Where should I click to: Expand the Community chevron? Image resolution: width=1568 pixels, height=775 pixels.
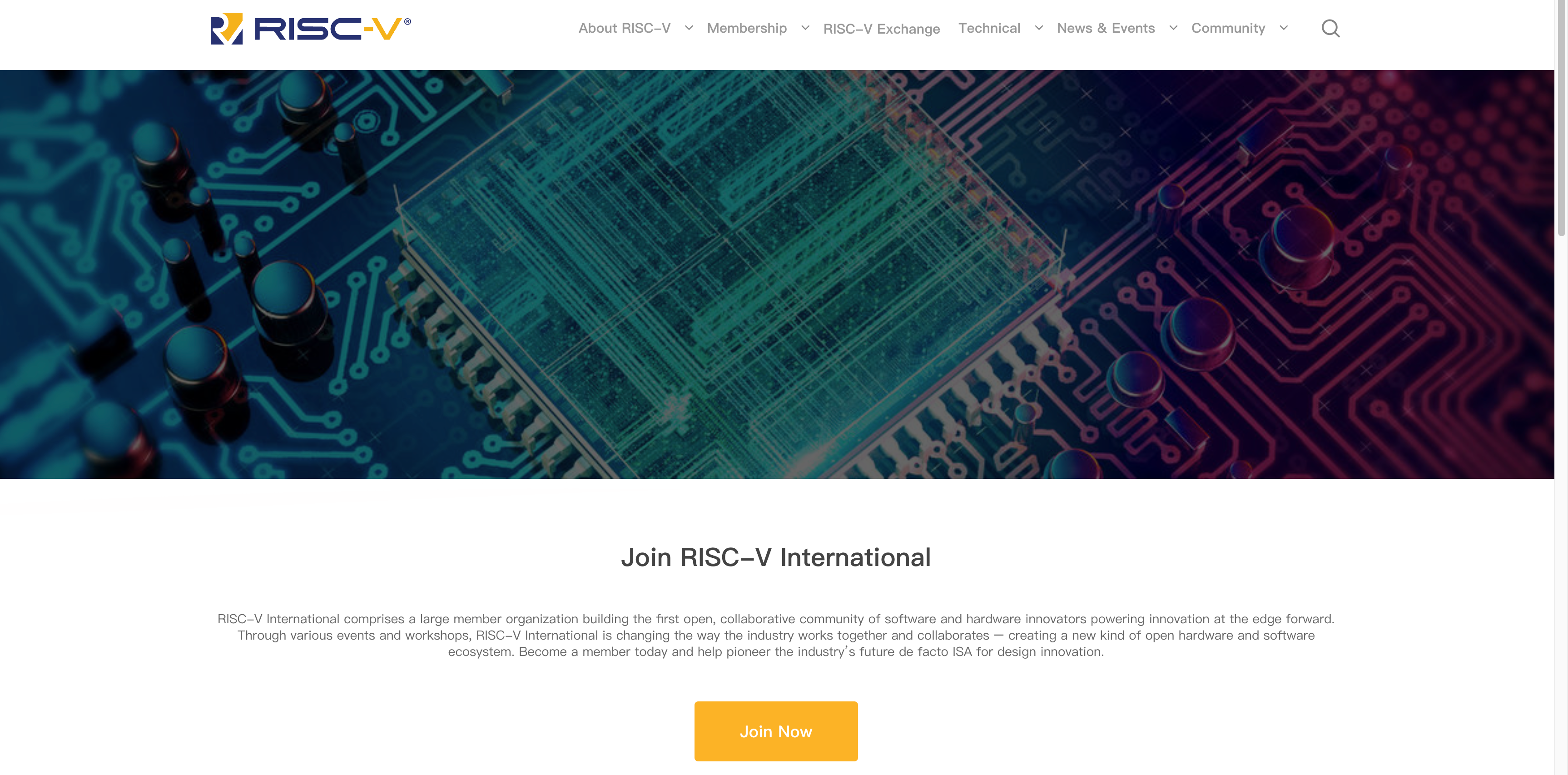tap(1283, 27)
